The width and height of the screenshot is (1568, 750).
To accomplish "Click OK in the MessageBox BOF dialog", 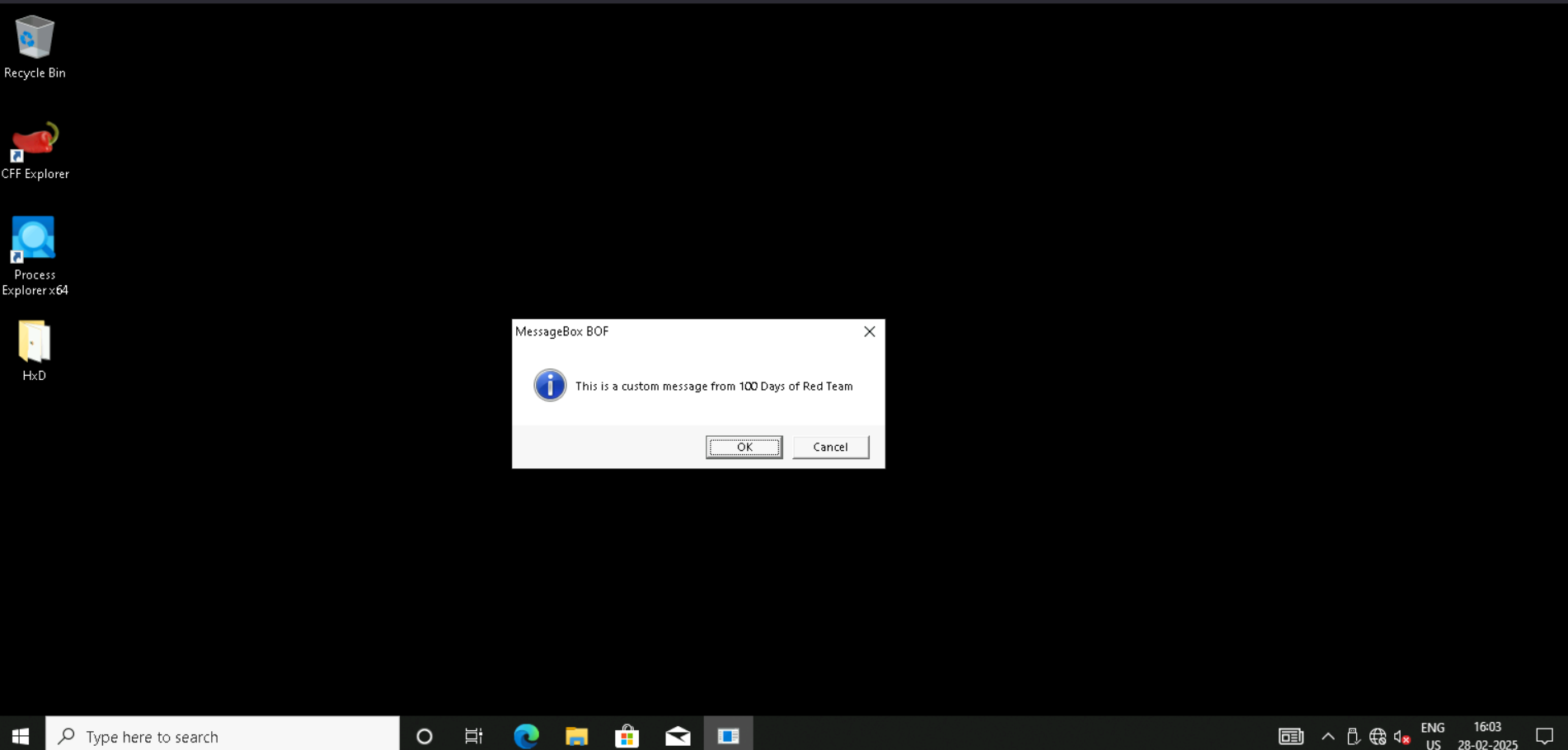I will click(744, 447).
